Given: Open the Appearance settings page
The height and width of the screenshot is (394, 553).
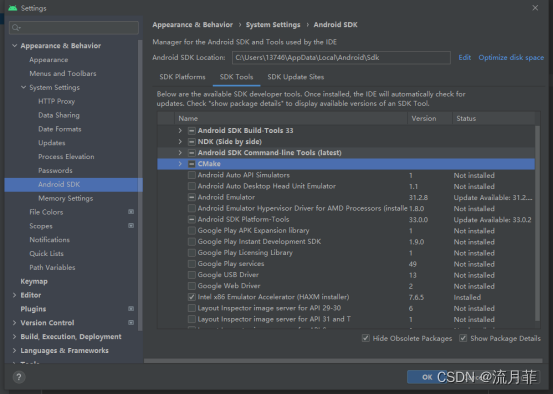Looking at the screenshot, I should coord(49,60).
